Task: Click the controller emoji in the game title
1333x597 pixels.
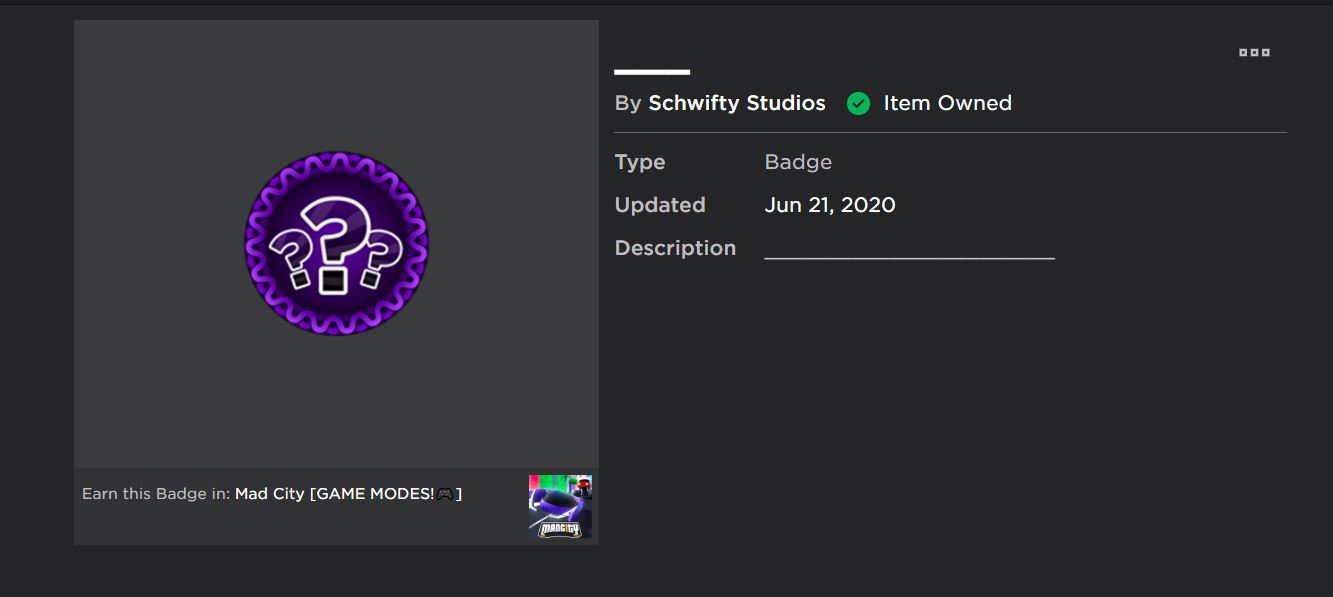Action: pyautogui.click(x=445, y=494)
